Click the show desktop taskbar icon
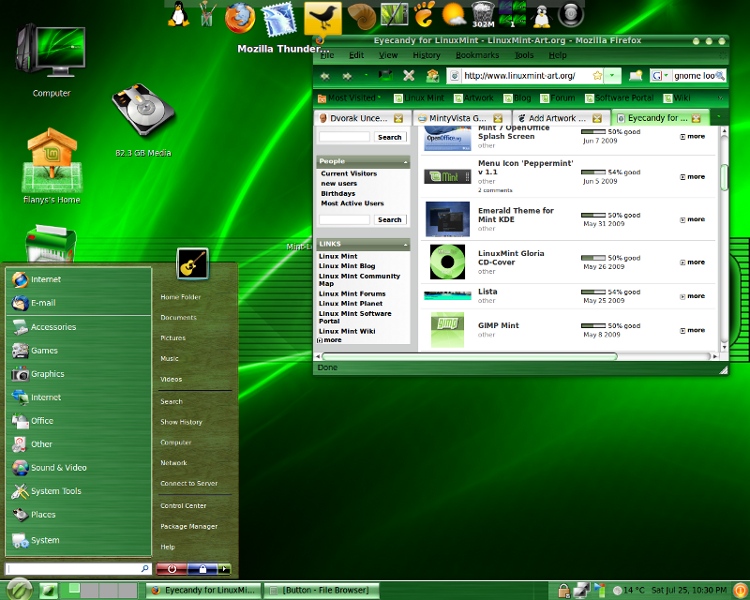The width and height of the screenshot is (750, 600). point(48,590)
